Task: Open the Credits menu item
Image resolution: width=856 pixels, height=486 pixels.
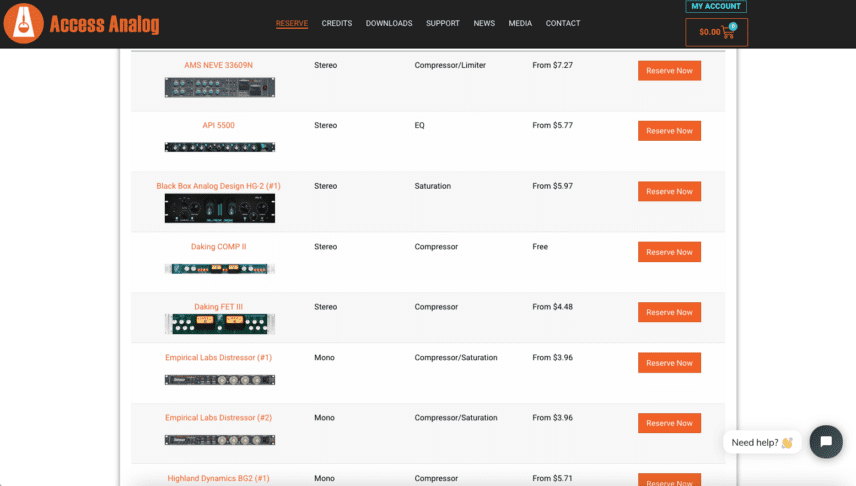Action: click(336, 23)
